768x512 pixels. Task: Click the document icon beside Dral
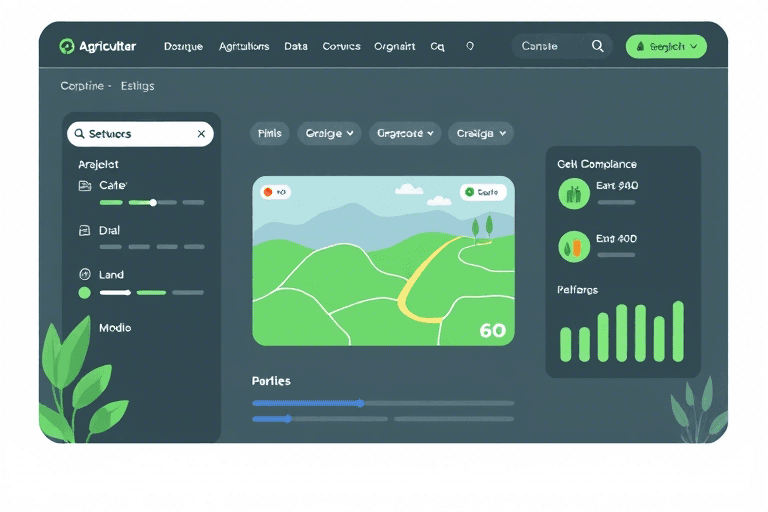84,230
